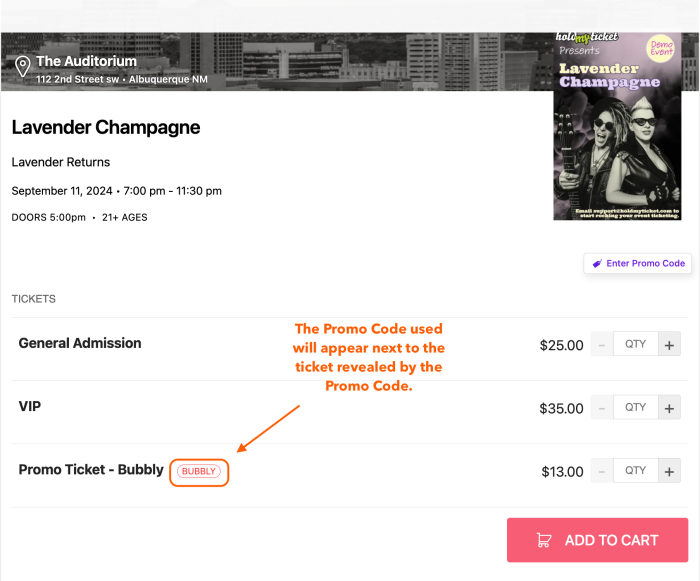Click the Promo Ticket - Bubbly QTY field
Screen dimensions: 700x581
[636, 471]
